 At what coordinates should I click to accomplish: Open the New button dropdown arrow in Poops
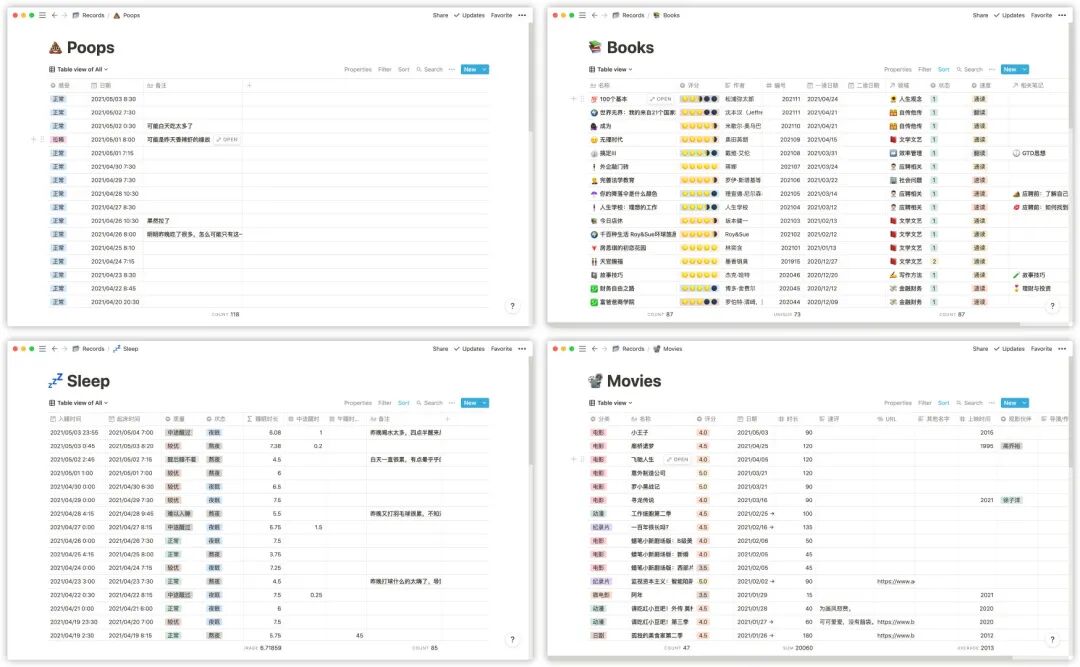pos(485,70)
